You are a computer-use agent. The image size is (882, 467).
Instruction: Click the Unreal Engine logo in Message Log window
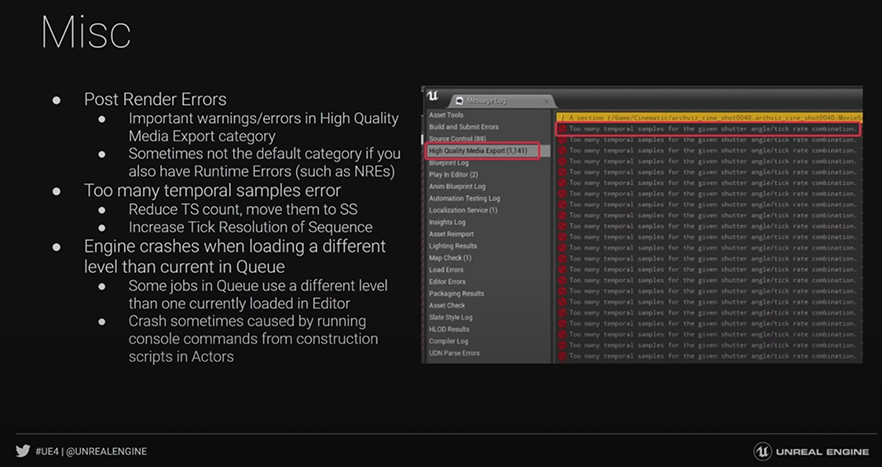pos(433,96)
